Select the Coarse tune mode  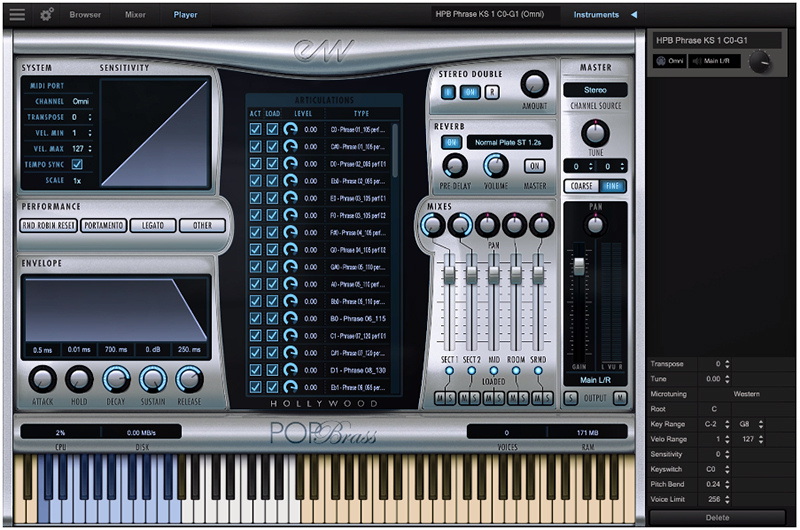coord(582,186)
